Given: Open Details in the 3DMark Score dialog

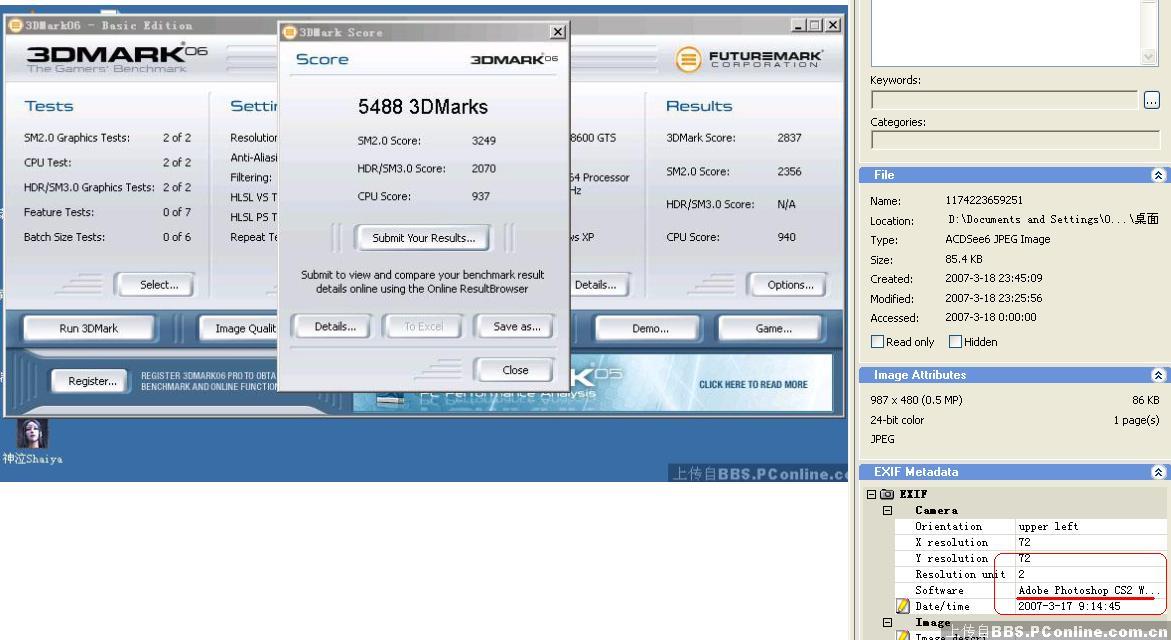Looking at the screenshot, I should 334,326.
